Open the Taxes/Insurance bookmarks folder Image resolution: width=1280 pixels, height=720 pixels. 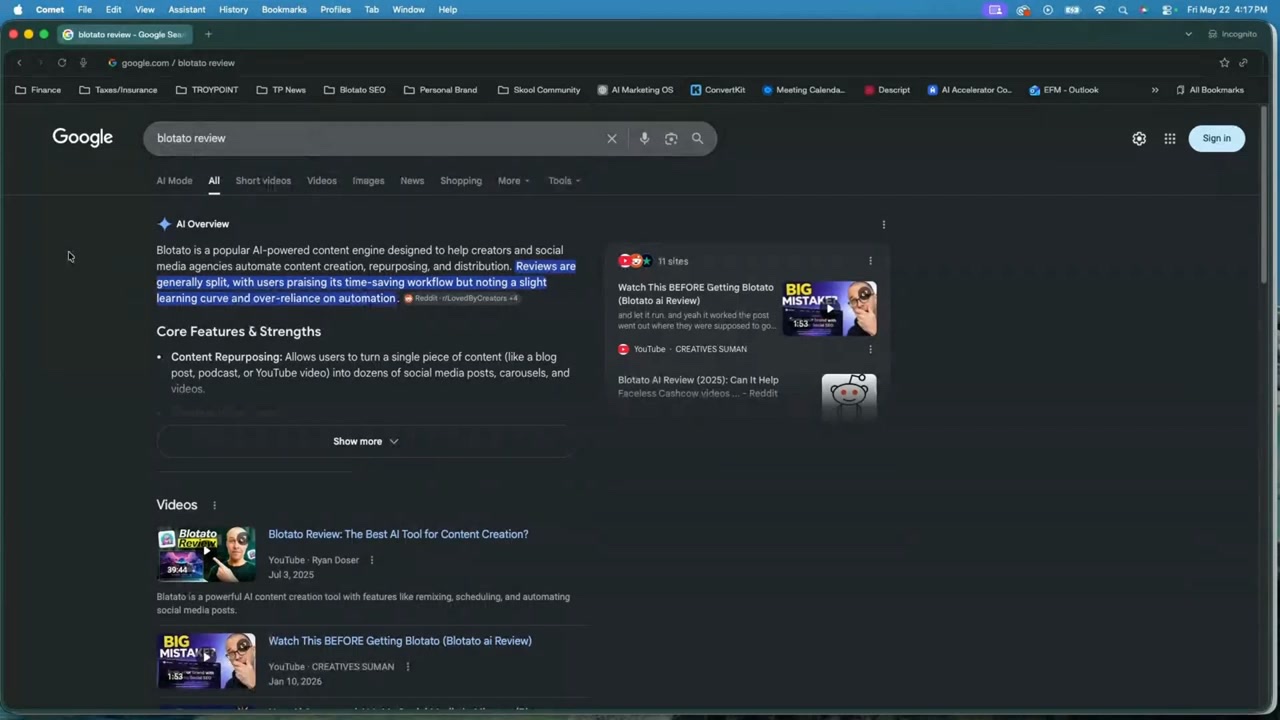click(x=118, y=90)
